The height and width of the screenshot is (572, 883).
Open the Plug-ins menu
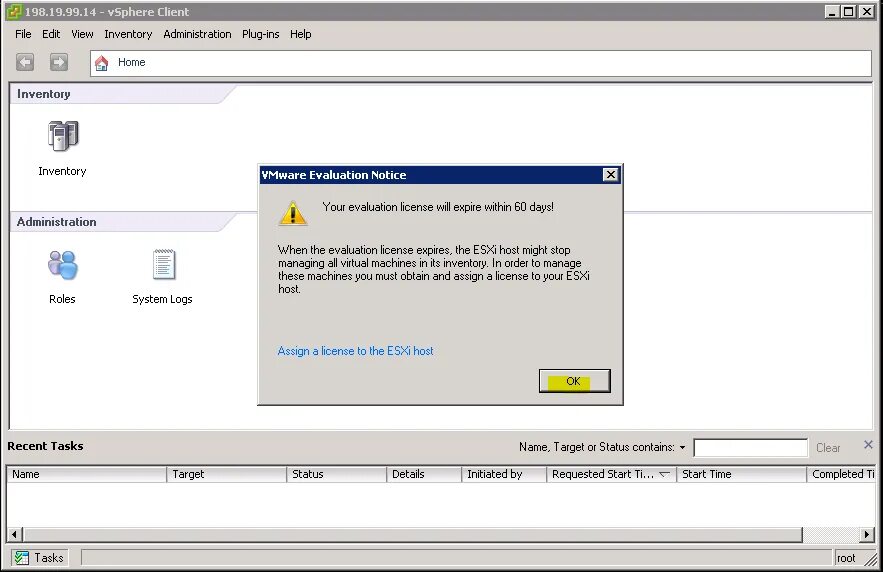coord(261,34)
